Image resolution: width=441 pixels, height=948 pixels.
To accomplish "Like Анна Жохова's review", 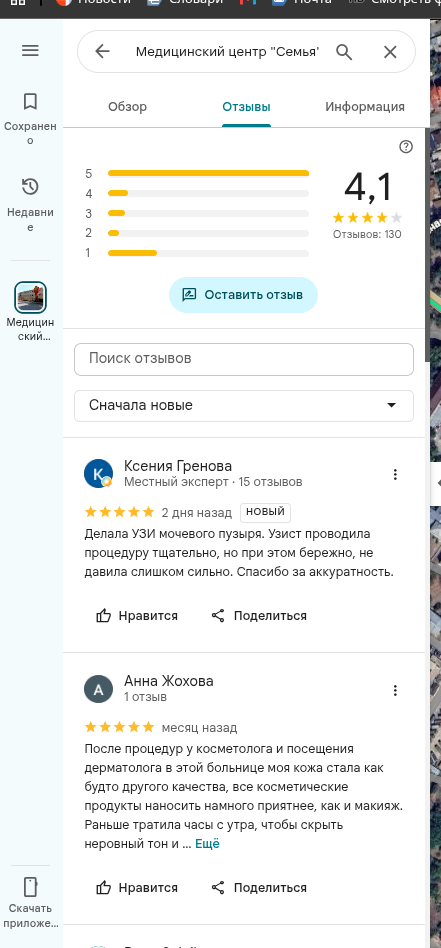I will click(x=137, y=888).
